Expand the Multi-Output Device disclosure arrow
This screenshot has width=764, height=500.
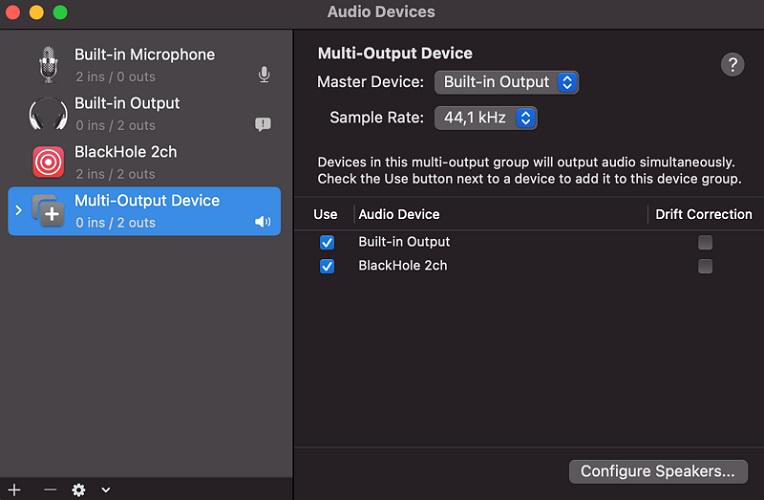(x=19, y=210)
